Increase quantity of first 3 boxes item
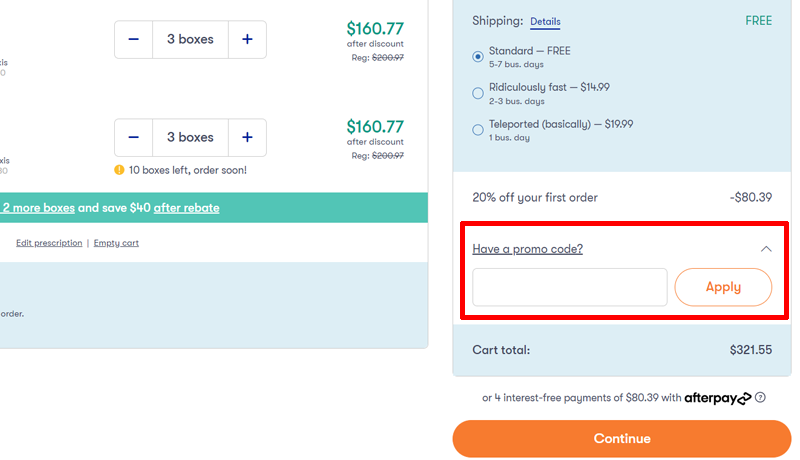800x460 pixels. pos(247,40)
